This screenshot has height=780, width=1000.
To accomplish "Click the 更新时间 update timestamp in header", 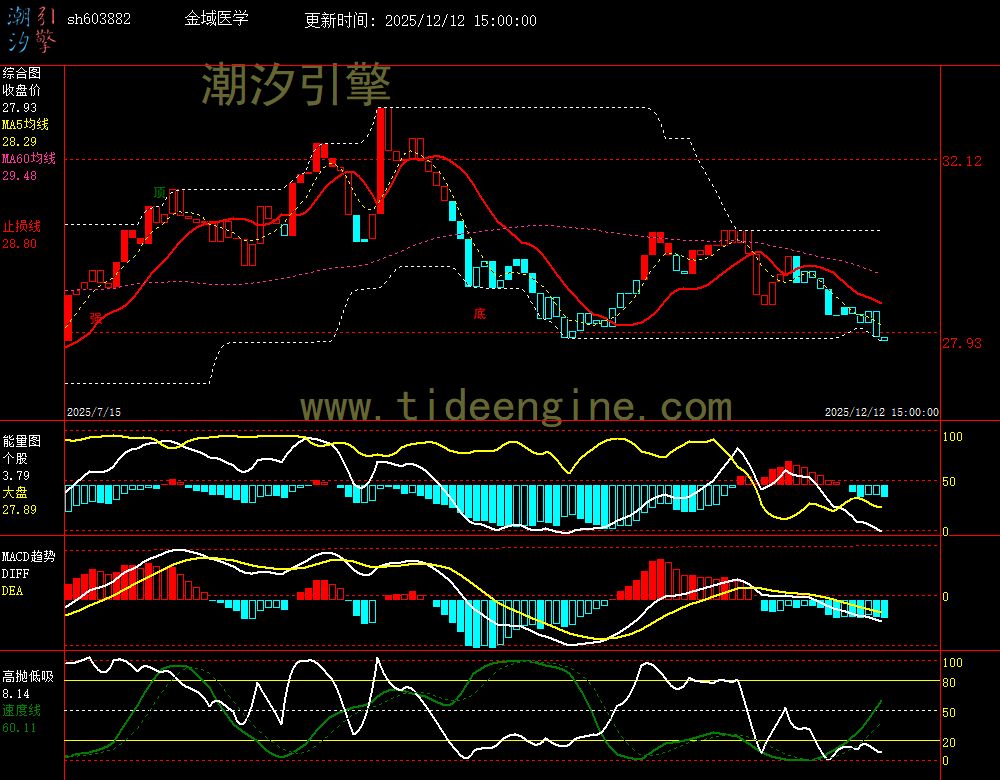I will [x=420, y=20].
